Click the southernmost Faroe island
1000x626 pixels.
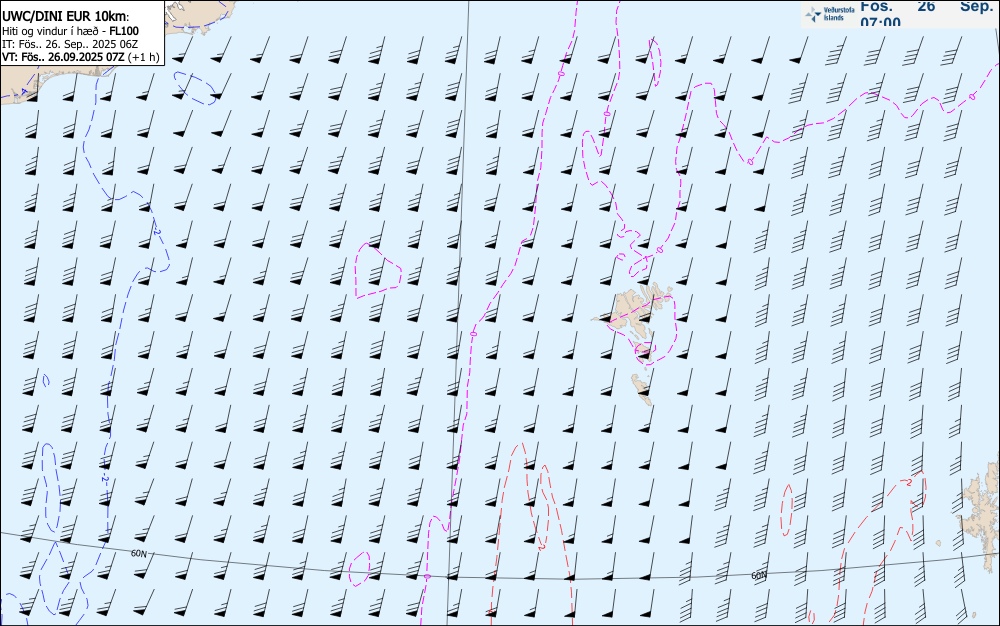pos(642,389)
